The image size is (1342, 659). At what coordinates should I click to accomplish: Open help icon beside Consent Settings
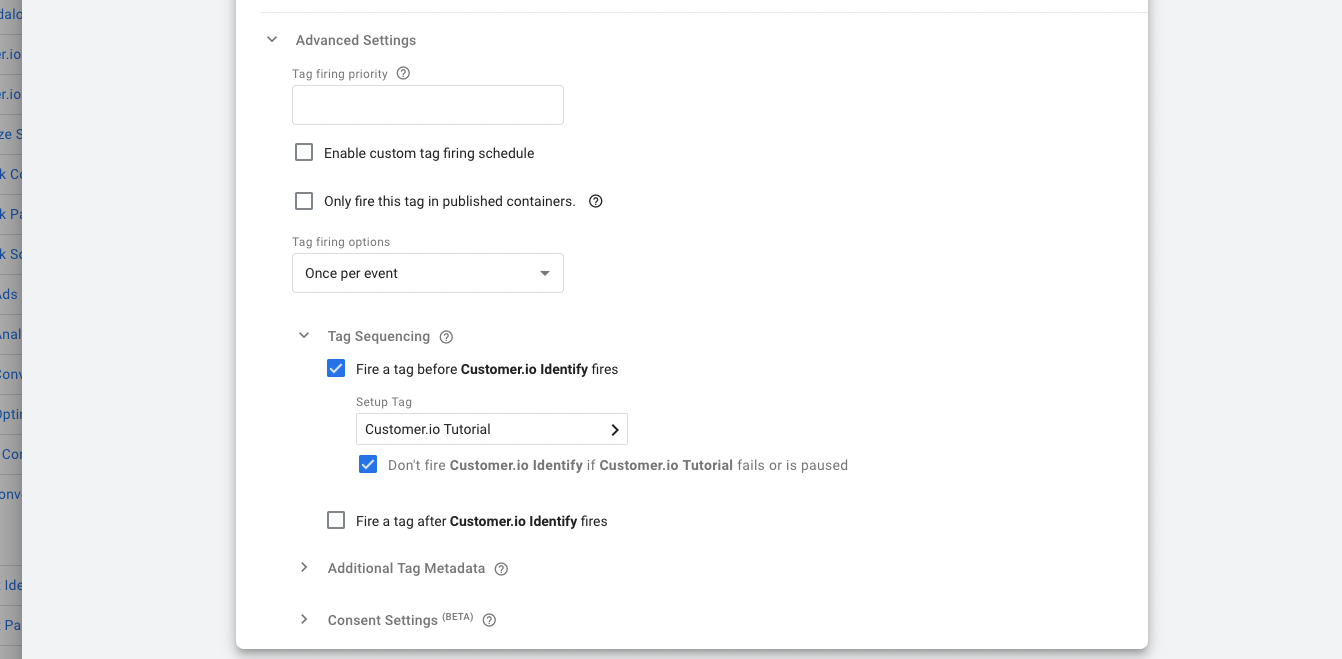pos(489,620)
